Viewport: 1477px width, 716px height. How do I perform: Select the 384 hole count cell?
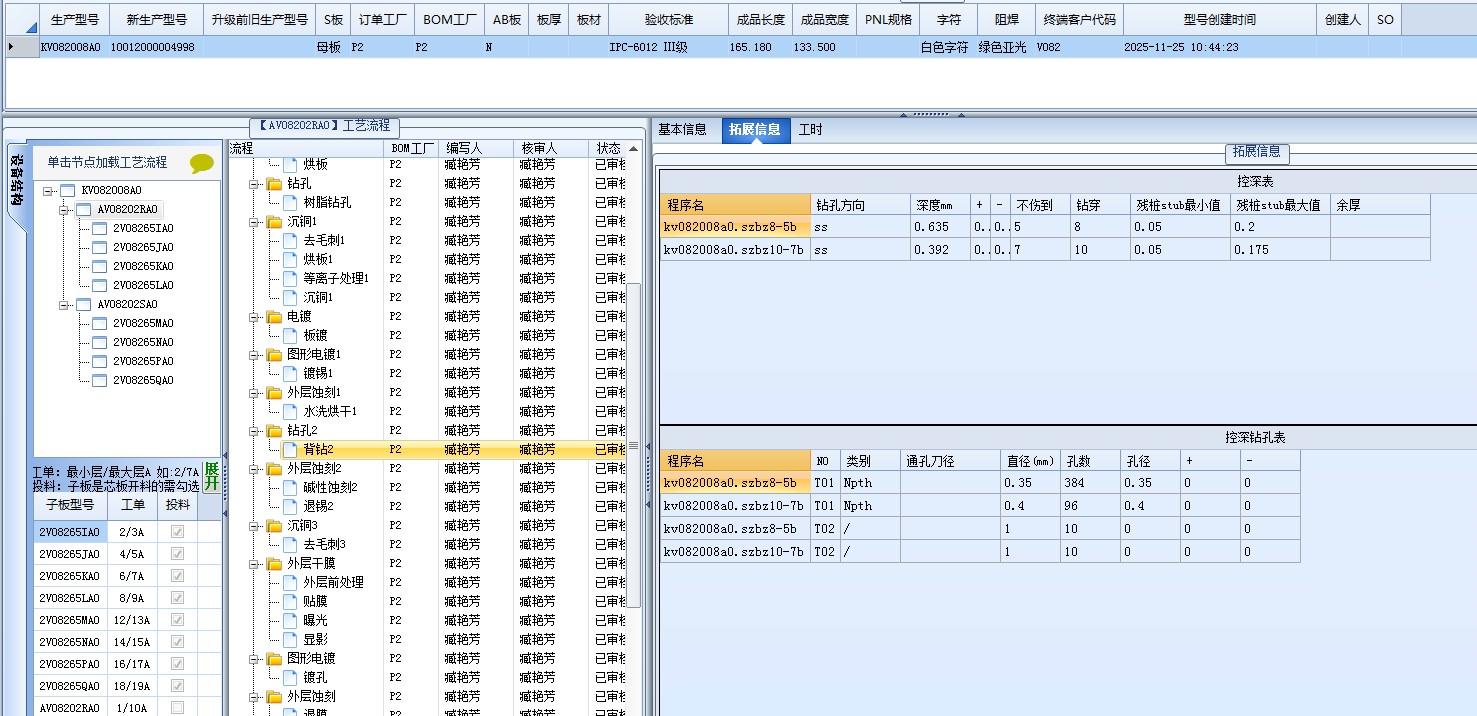click(x=1090, y=483)
